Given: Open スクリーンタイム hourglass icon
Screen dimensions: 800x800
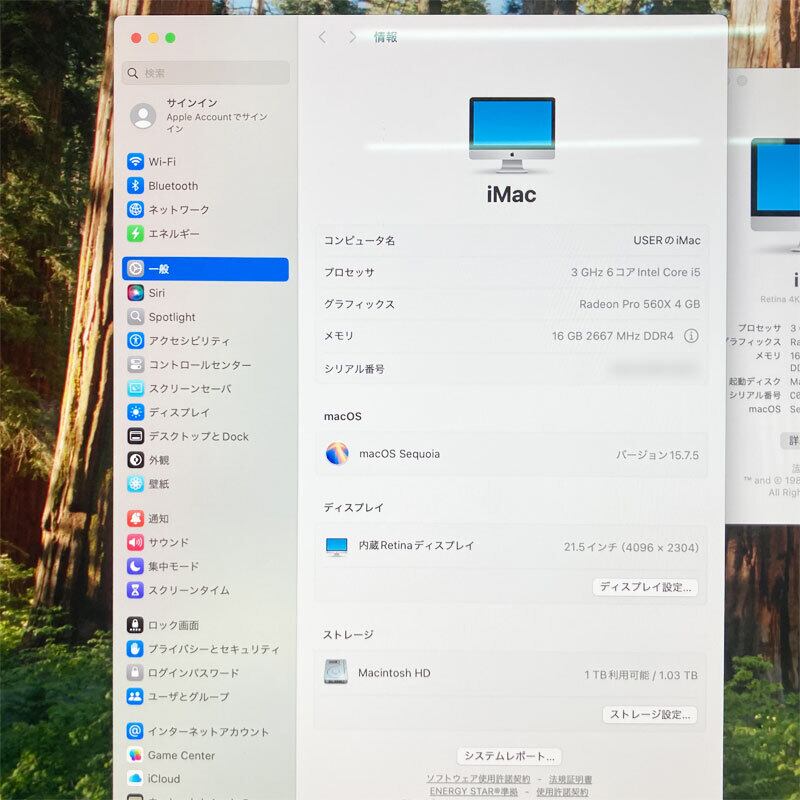Looking at the screenshot, I should click(135, 590).
